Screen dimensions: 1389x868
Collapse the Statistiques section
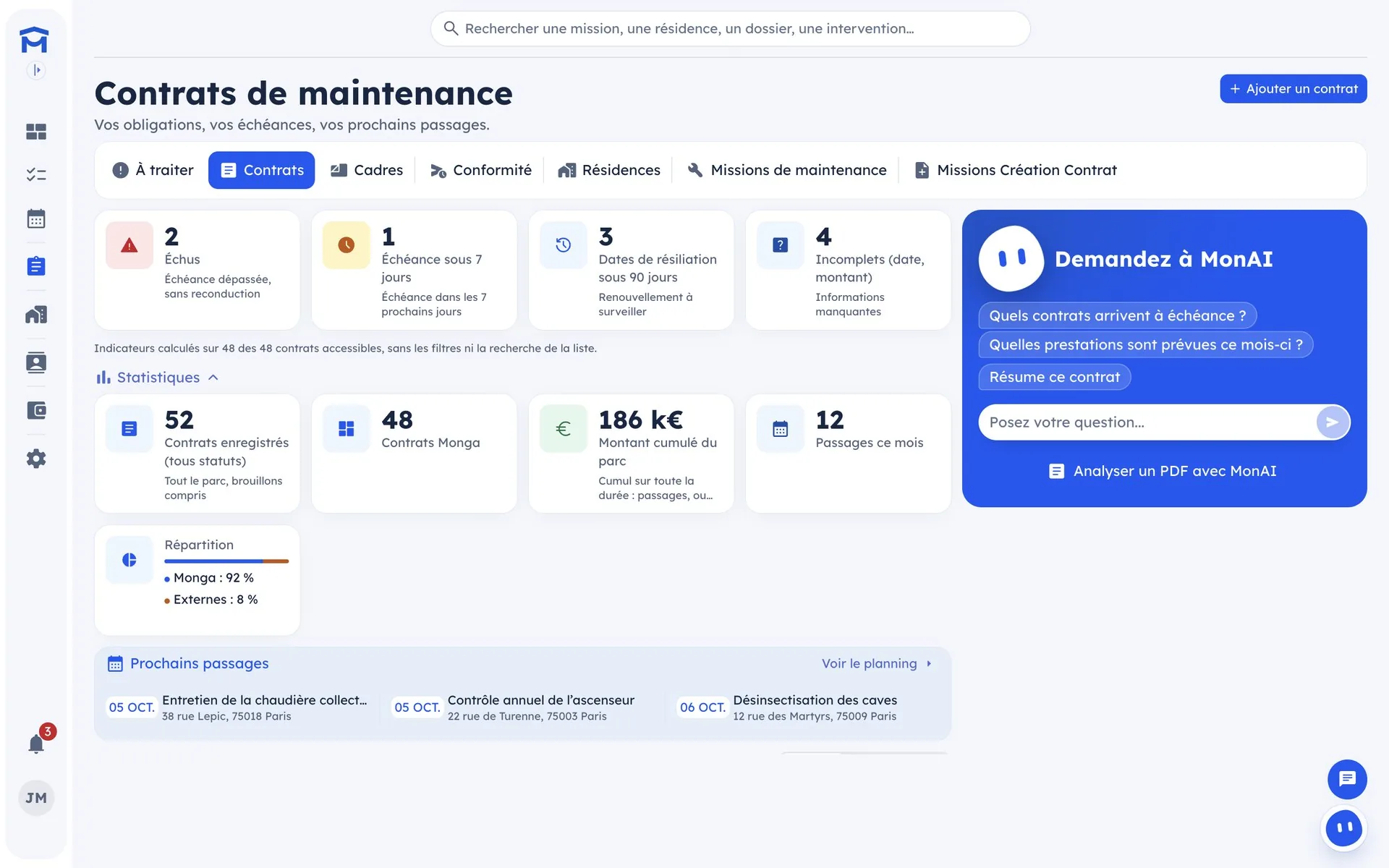[157, 378]
